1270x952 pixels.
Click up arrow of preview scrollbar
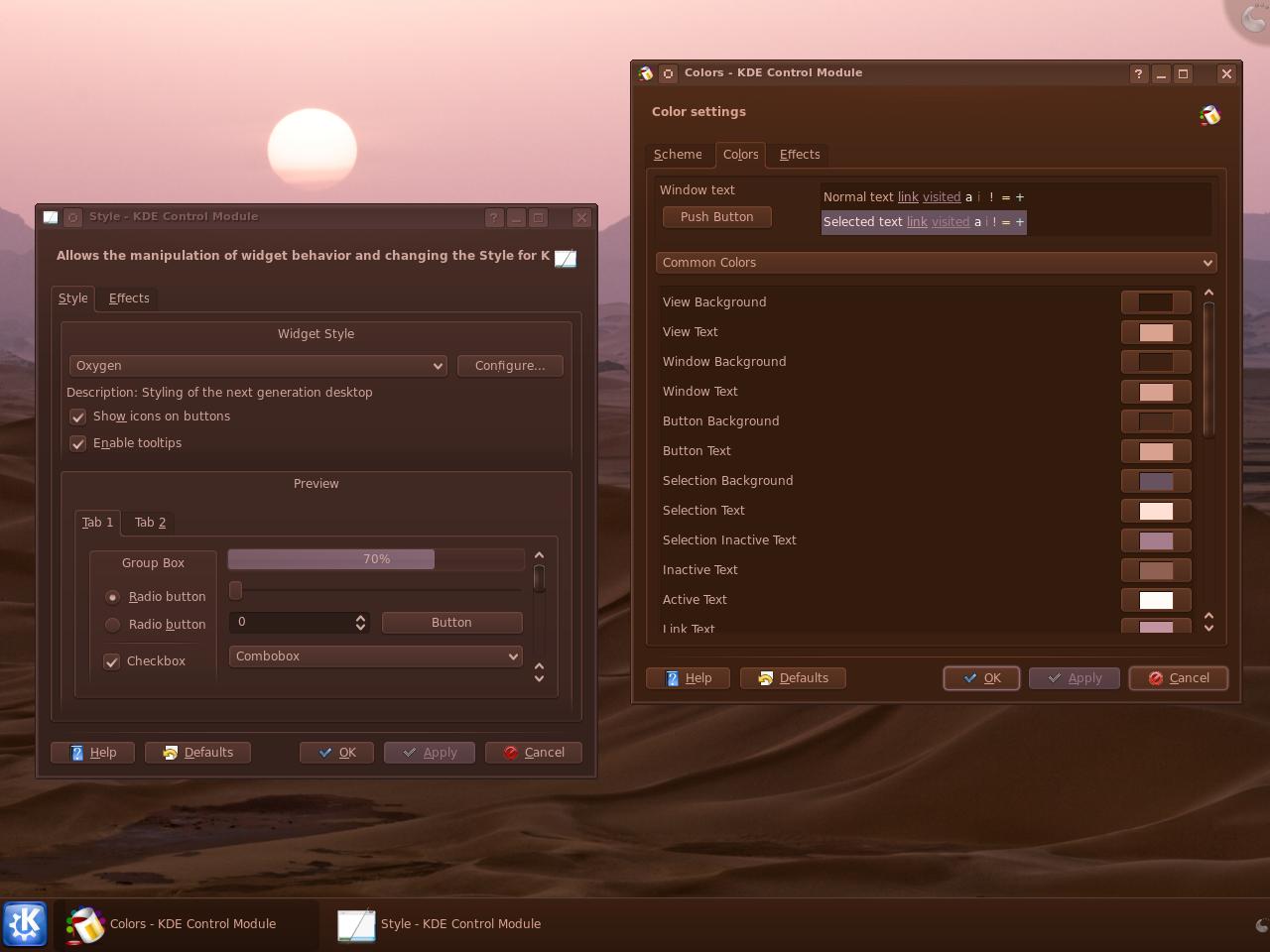pyautogui.click(x=539, y=555)
